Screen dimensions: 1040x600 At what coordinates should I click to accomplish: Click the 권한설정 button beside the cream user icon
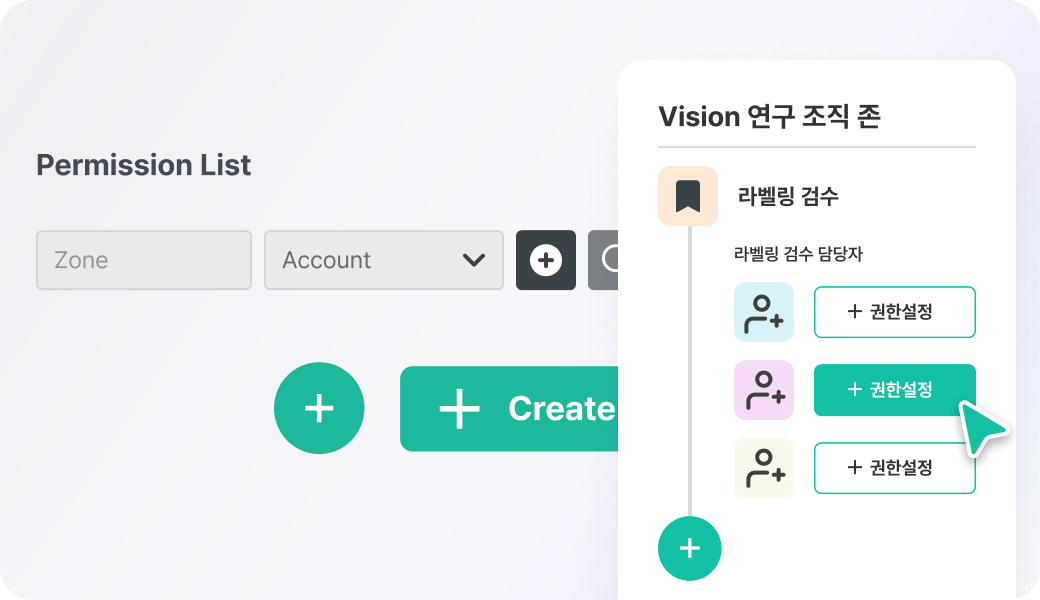coord(895,468)
